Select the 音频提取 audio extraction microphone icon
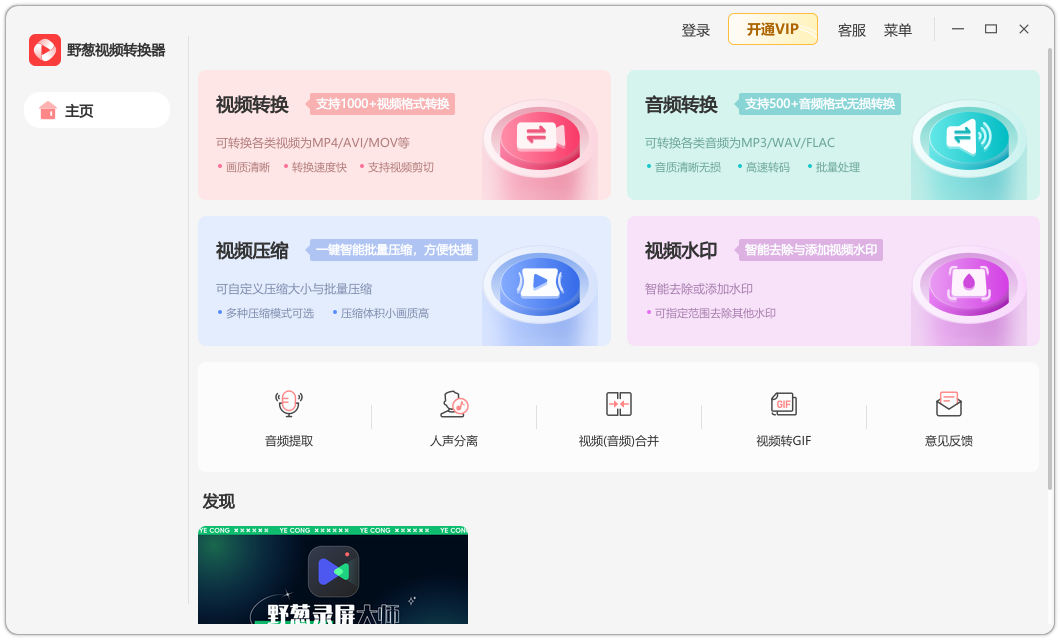The height and width of the screenshot is (640, 1060). coord(288,403)
